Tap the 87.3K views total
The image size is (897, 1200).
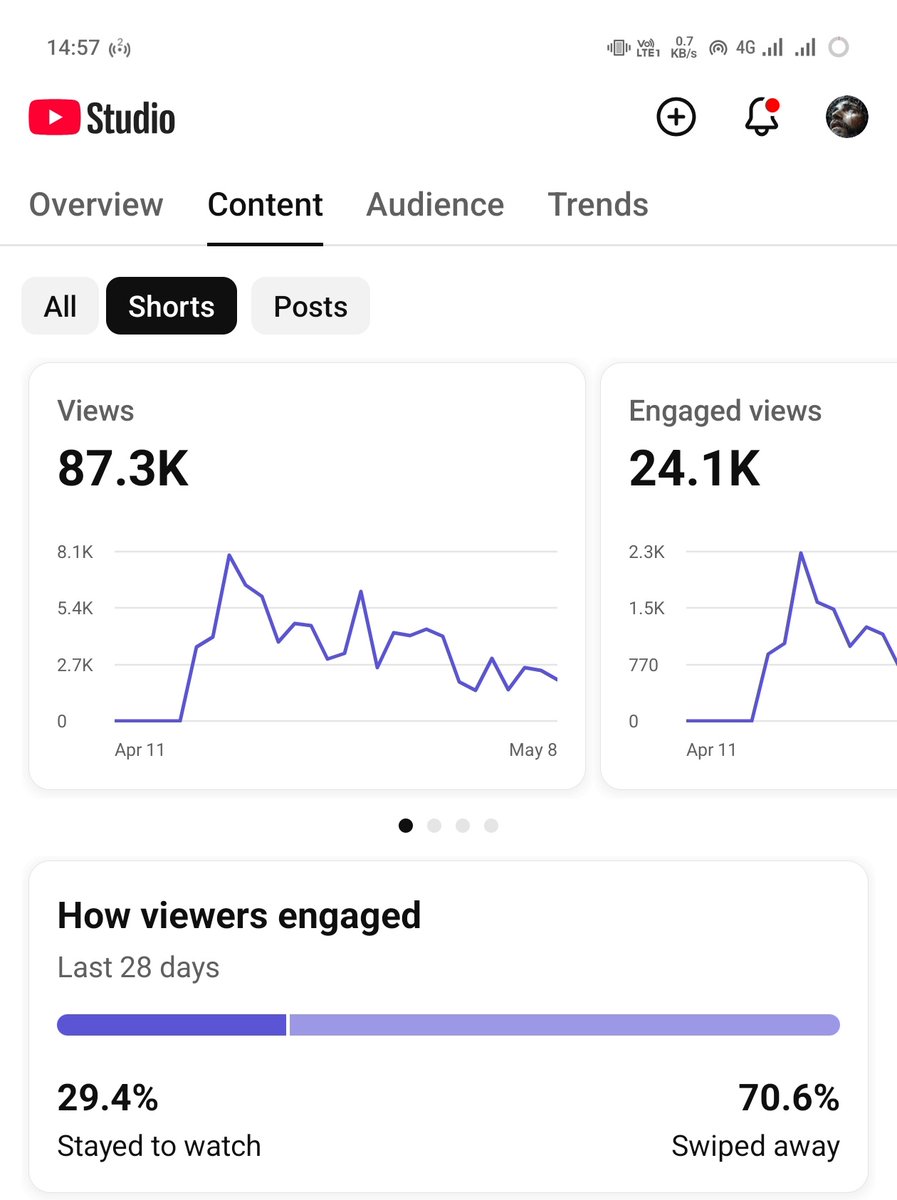(123, 468)
